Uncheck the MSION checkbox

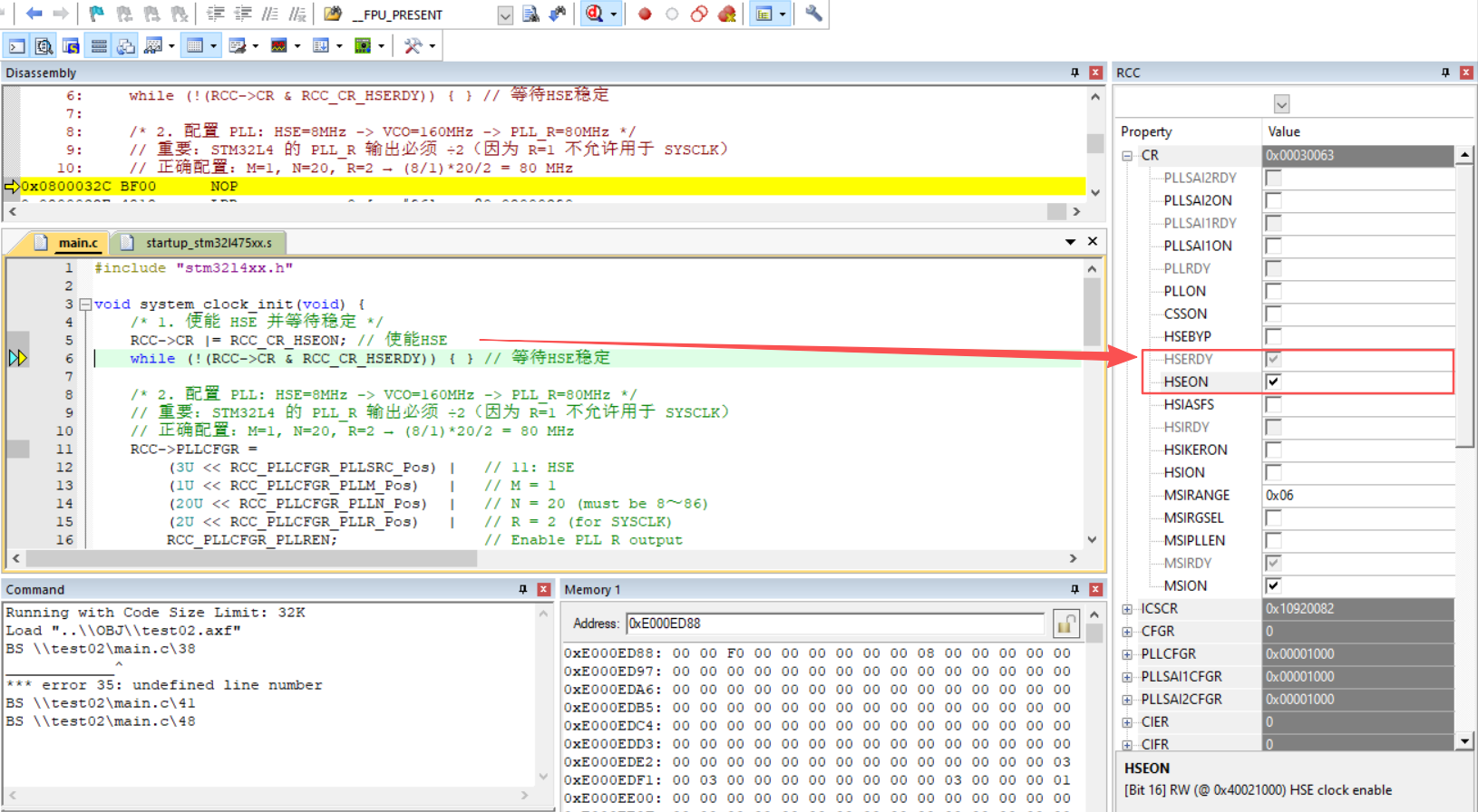[1273, 585]
